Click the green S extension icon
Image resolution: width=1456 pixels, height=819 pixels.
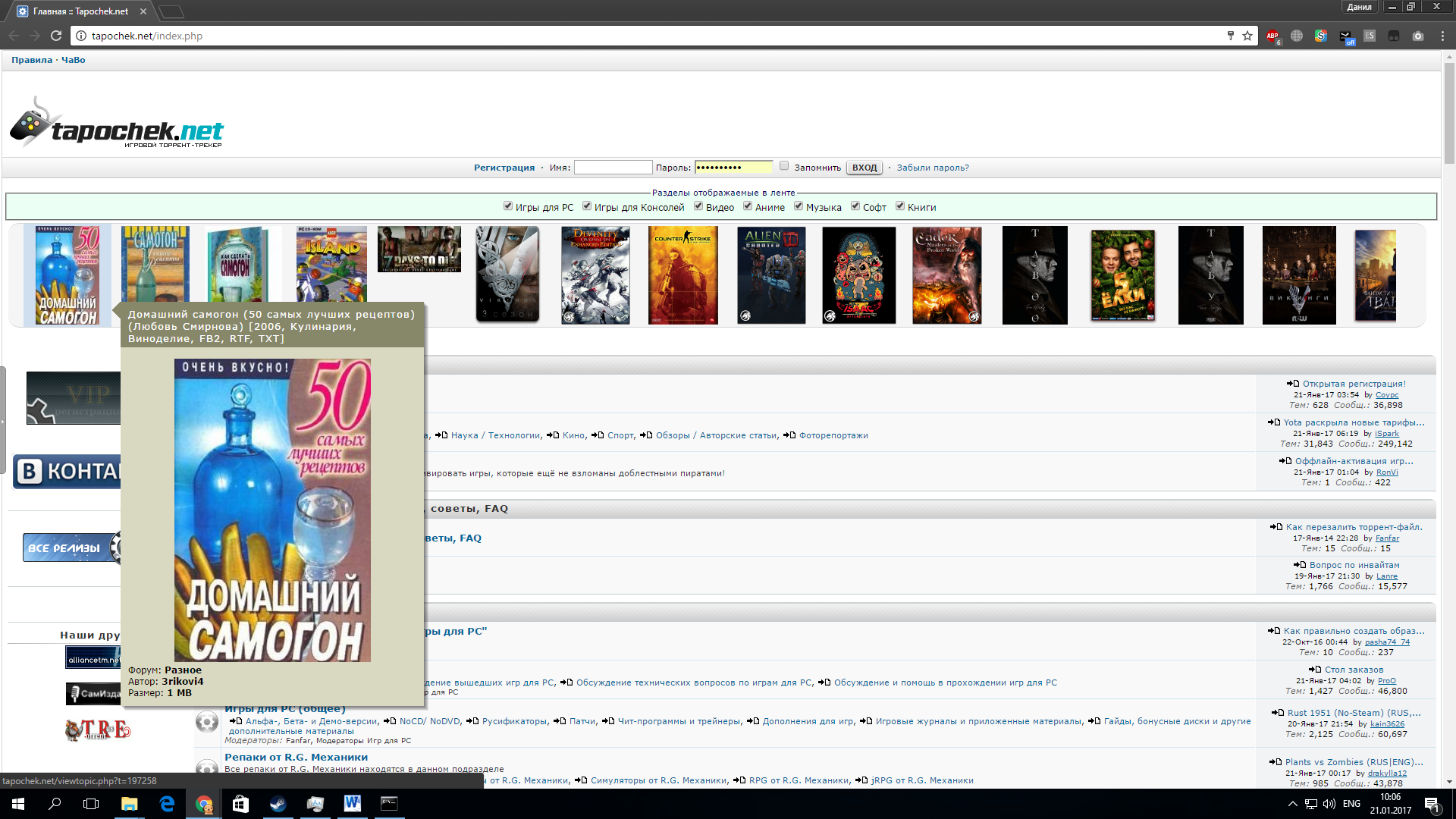[x=1321, y=36]
